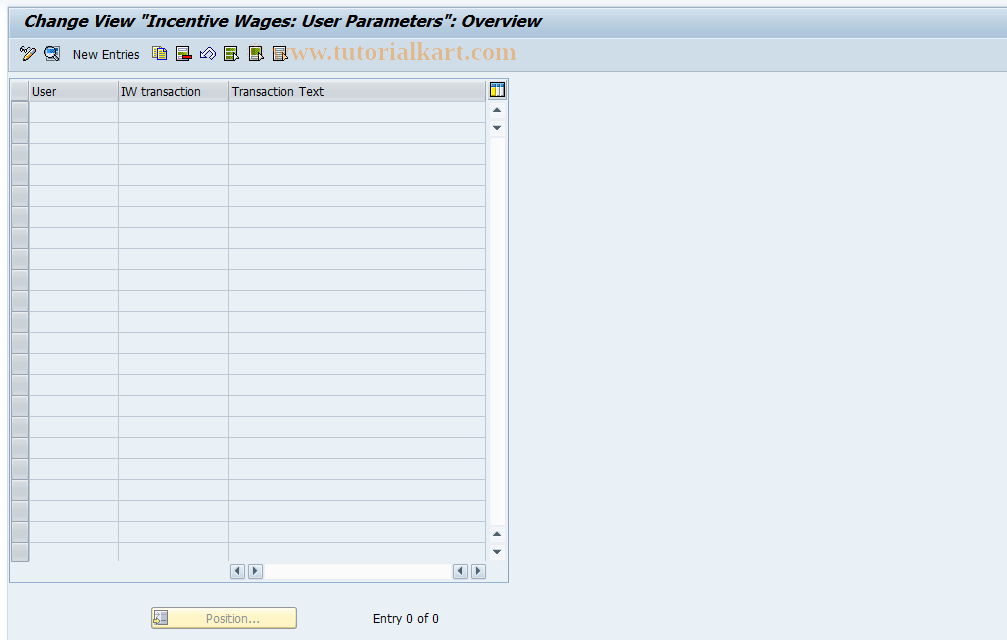Click the User column header
This screenshot has height=640, width=1007.
point(74,92)
